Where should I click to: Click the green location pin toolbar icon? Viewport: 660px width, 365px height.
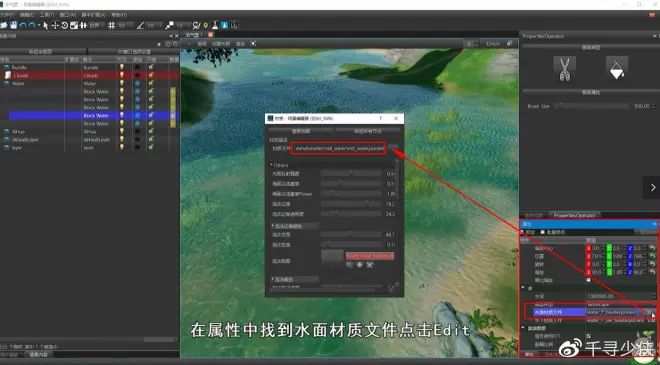206,26
